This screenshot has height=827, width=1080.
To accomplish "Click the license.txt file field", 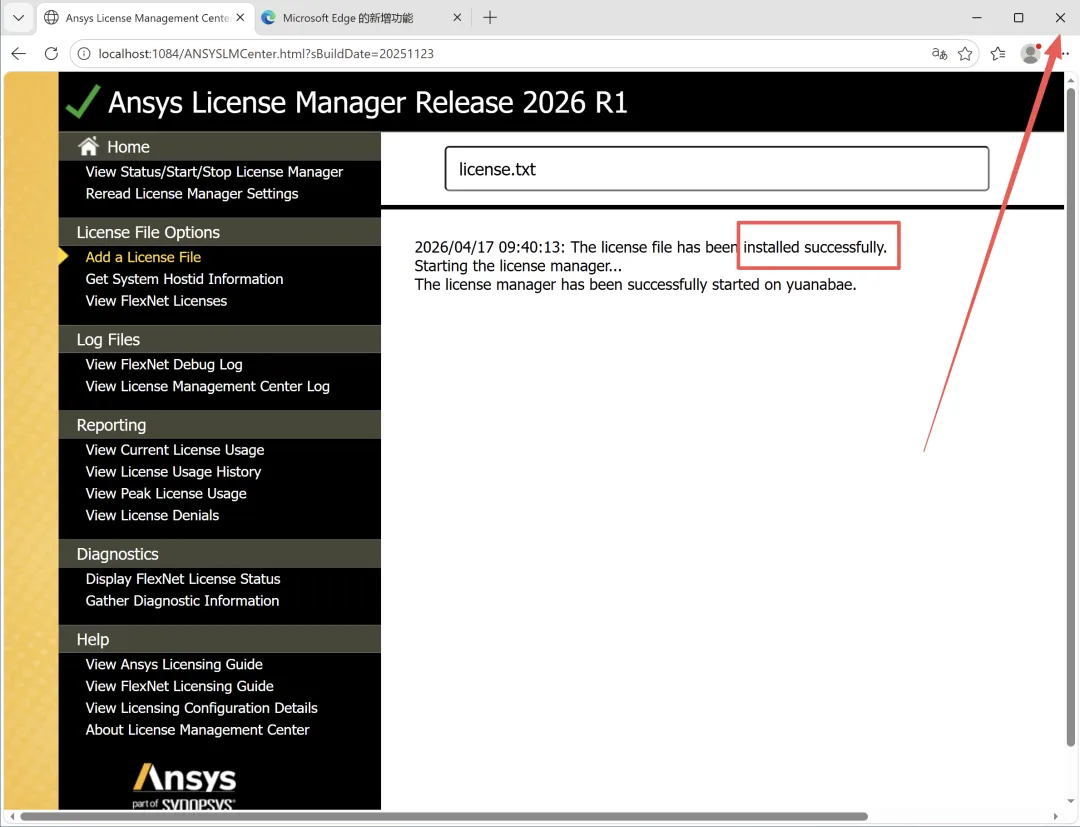I will [716, 169].
